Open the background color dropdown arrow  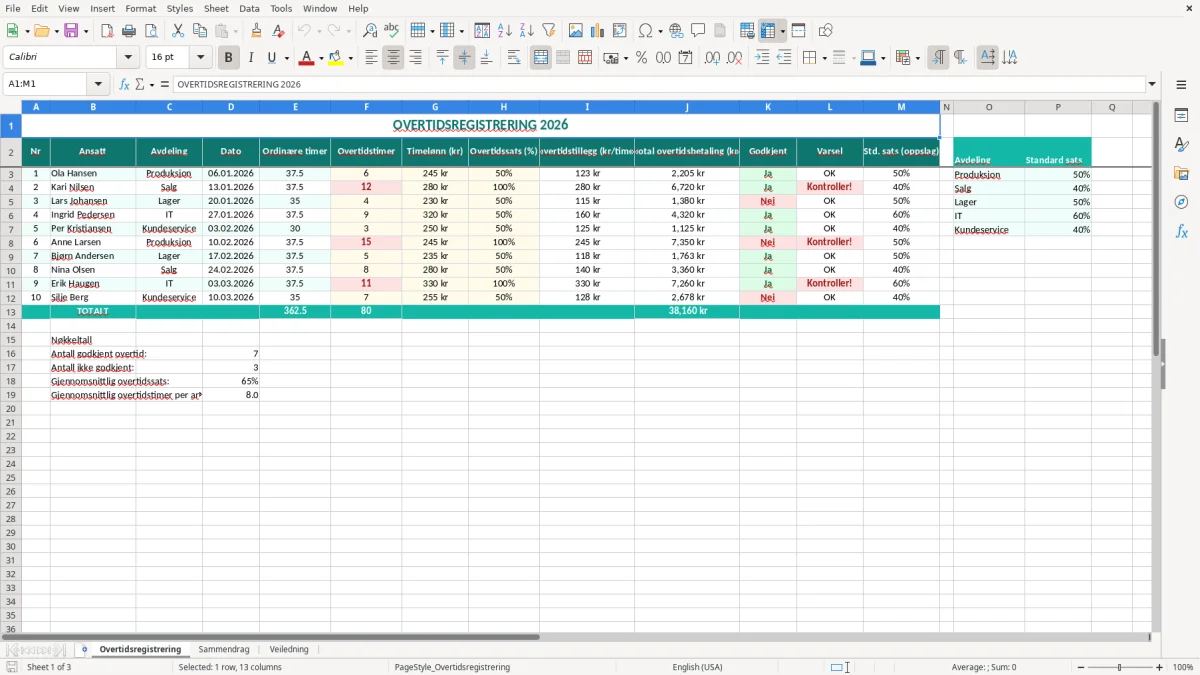point(350,58)
